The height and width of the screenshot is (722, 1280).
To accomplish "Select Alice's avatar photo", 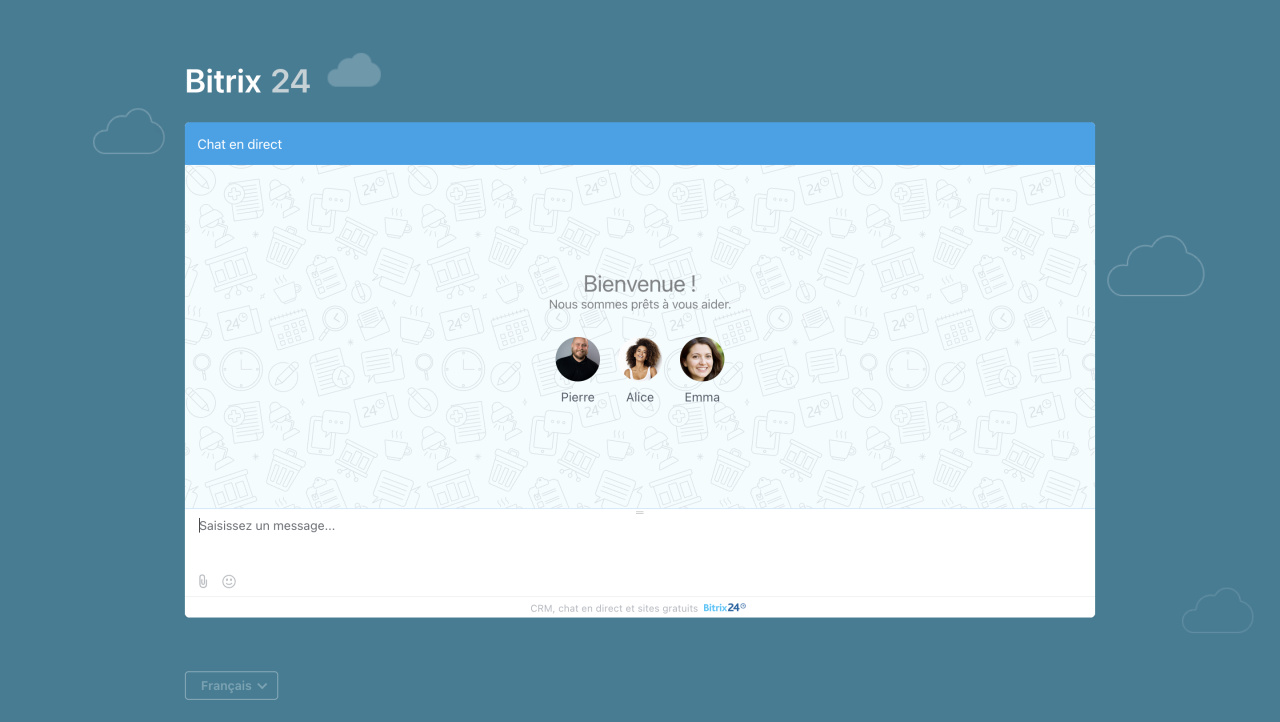I will [640, 359].
